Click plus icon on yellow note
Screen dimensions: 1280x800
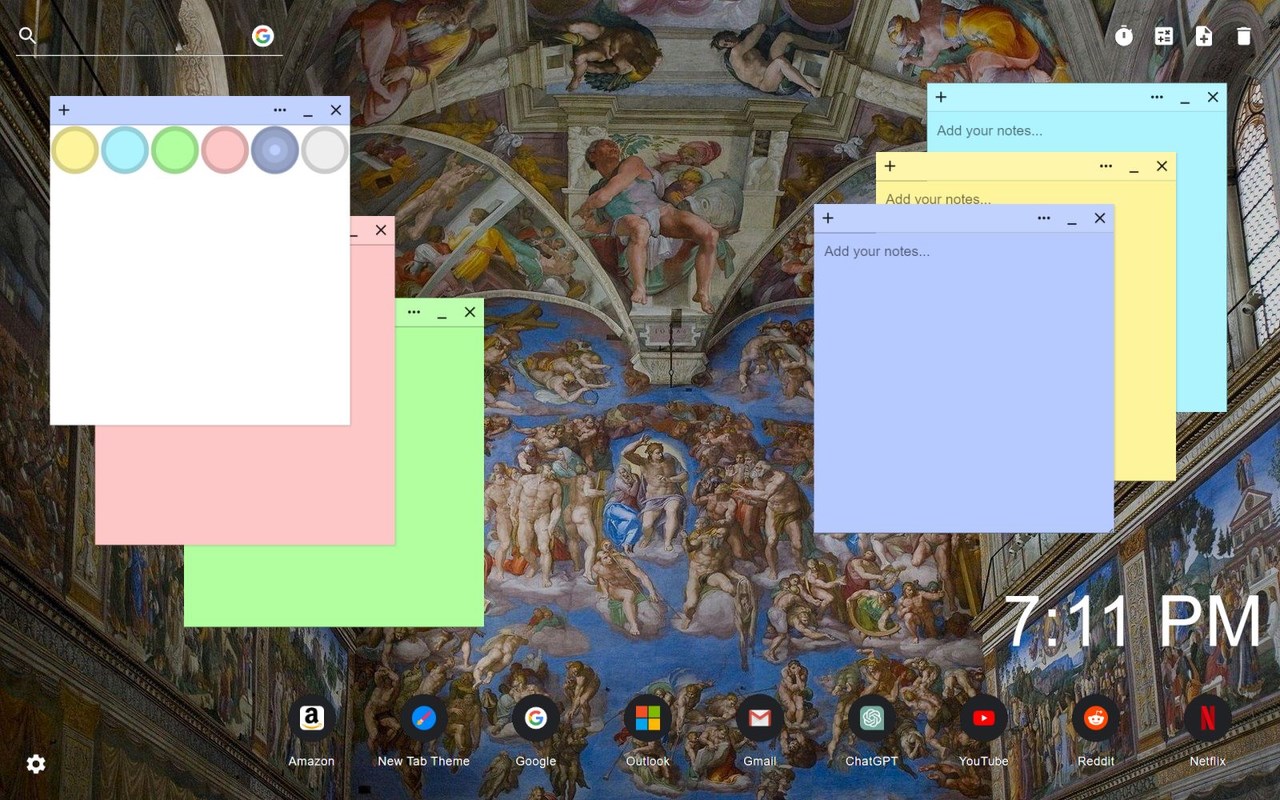890,166
